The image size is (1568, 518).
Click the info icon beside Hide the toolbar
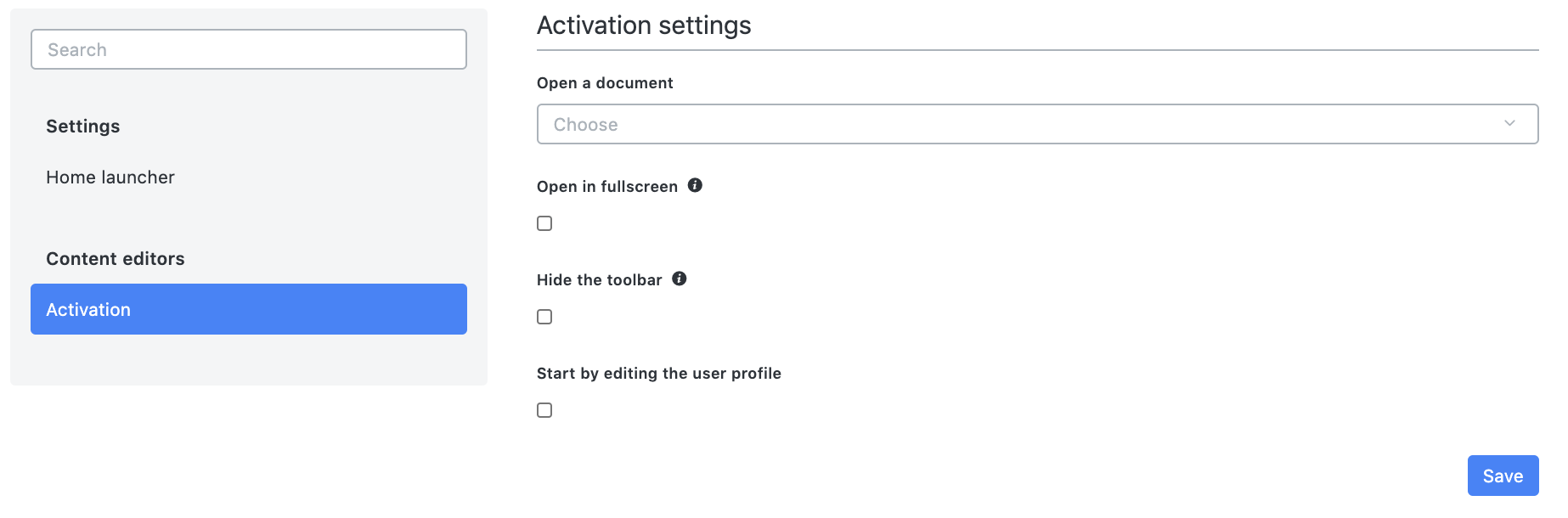click(680, 279)
